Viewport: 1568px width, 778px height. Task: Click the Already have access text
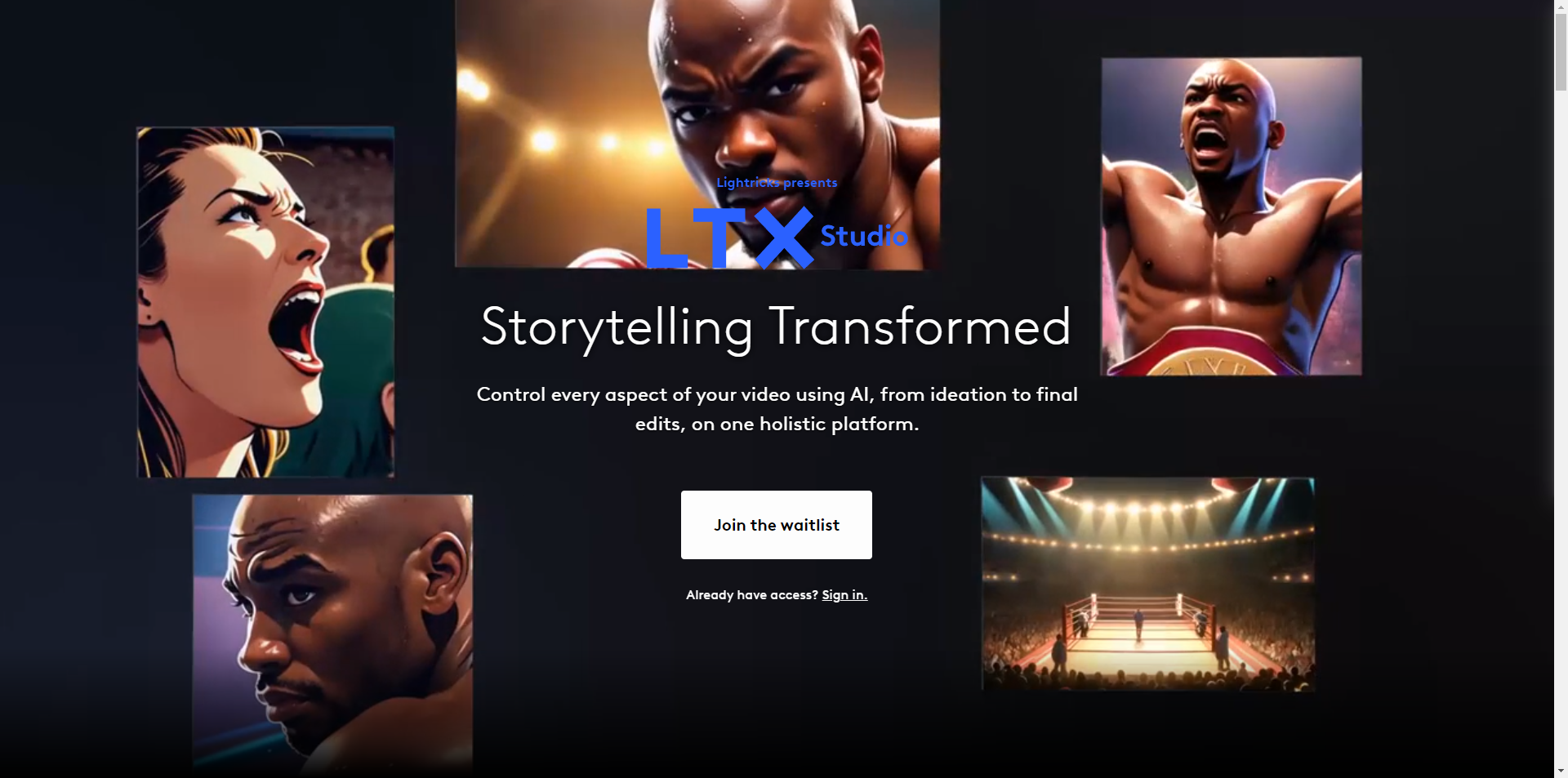[751, 595]
